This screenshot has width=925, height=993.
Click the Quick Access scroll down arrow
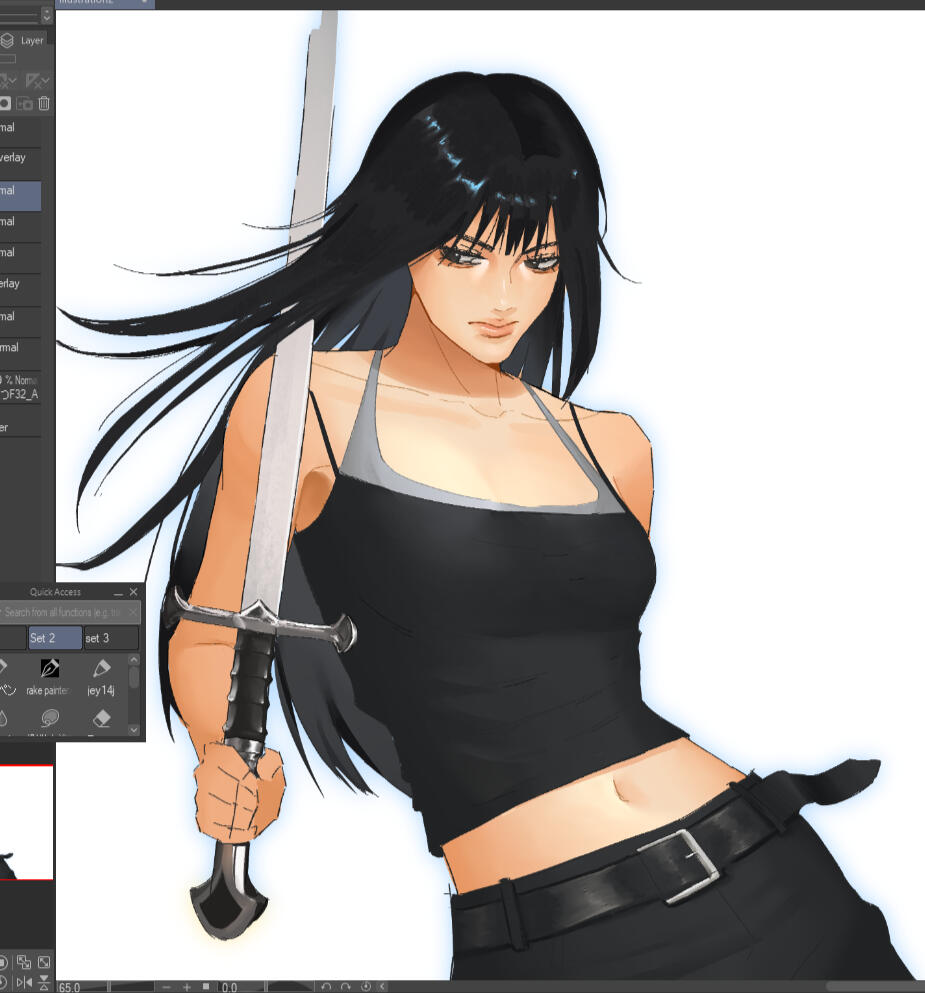[x=134, y=730]
